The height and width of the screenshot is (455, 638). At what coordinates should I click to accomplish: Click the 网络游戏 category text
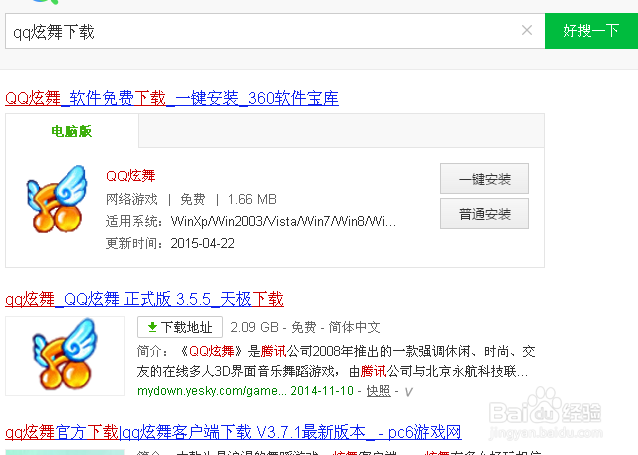[x=131, y=199]
